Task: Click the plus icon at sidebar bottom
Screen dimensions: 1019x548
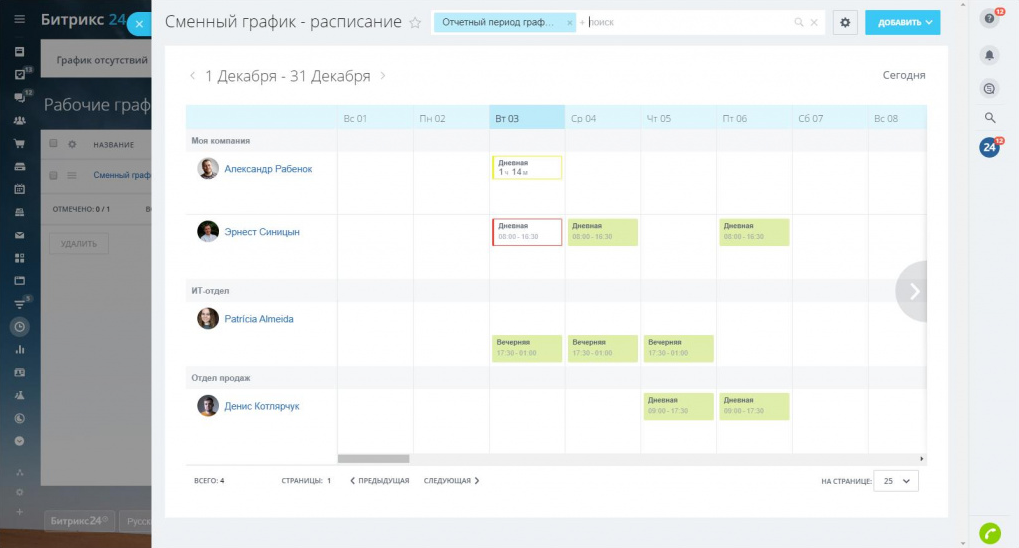Action: 19,512
